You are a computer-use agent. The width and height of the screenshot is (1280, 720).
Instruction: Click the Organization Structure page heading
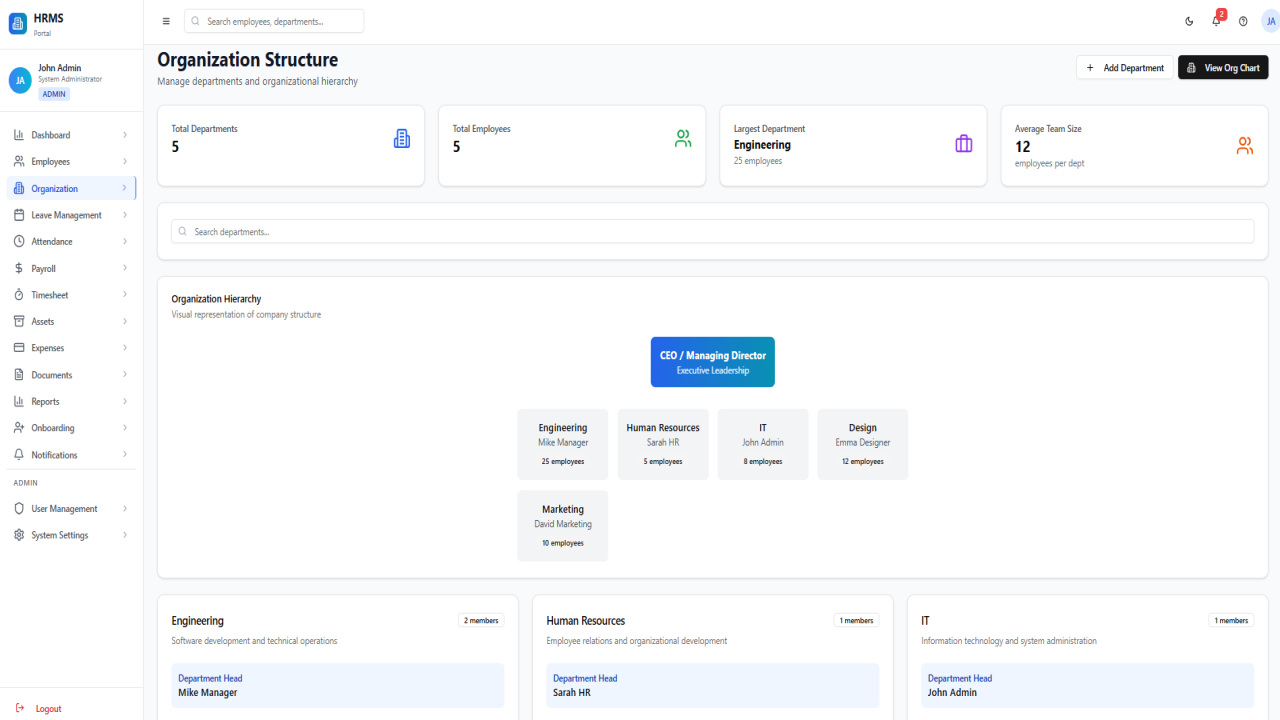tap(247, 60)
